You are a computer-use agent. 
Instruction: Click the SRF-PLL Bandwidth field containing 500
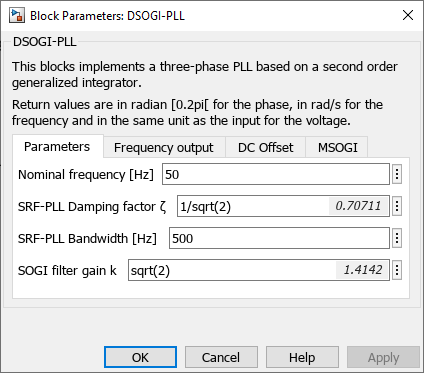[279, 238]
